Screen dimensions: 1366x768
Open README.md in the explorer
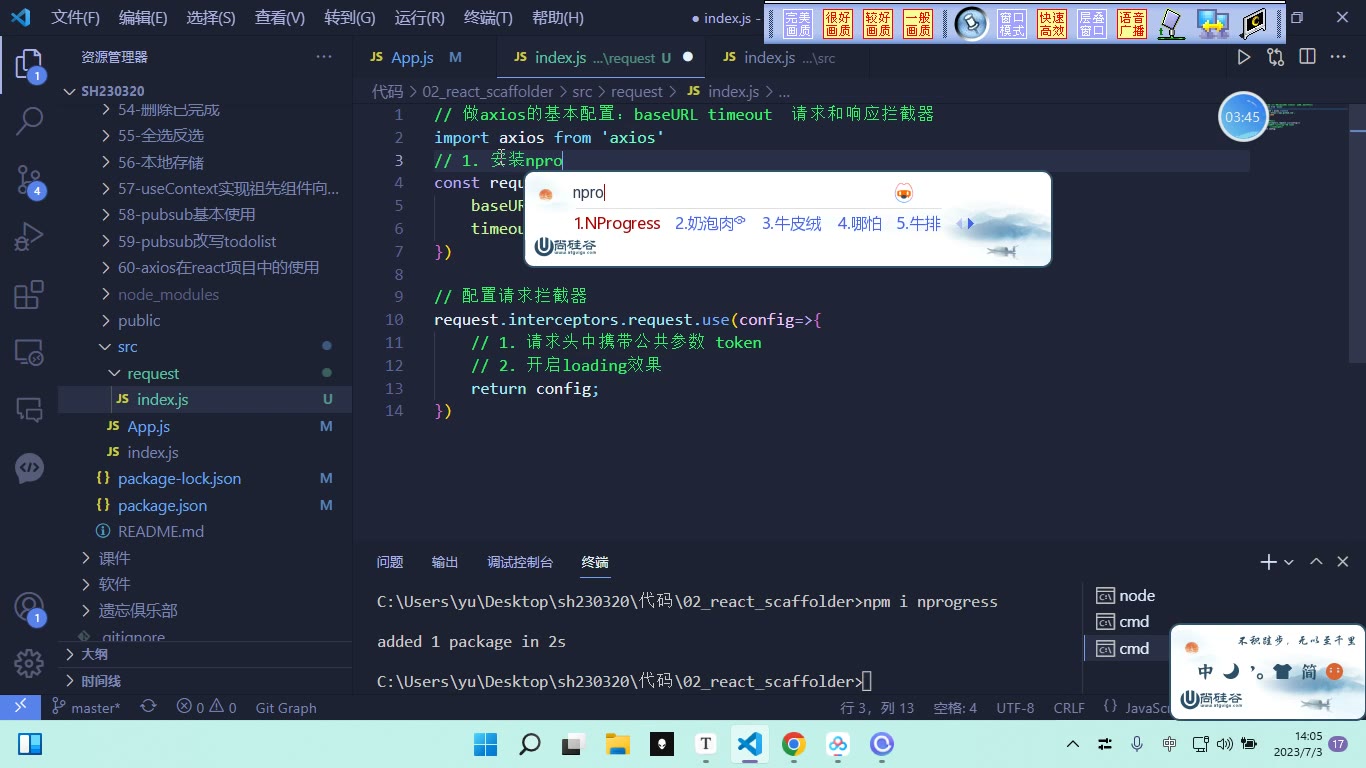[205, 531]
